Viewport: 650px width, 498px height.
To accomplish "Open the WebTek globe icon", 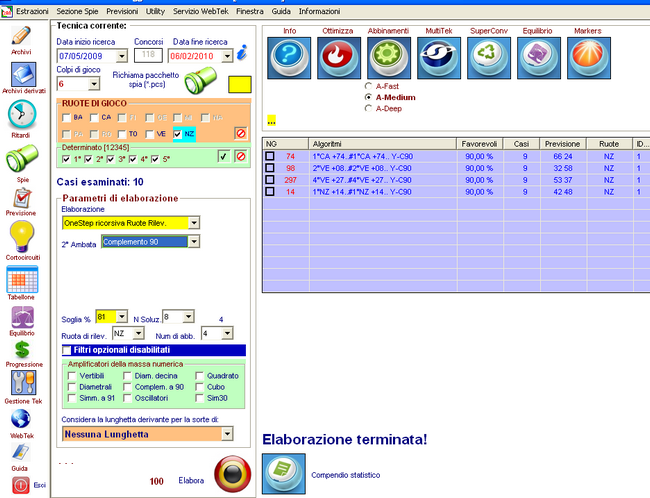I will coord(21,419).
